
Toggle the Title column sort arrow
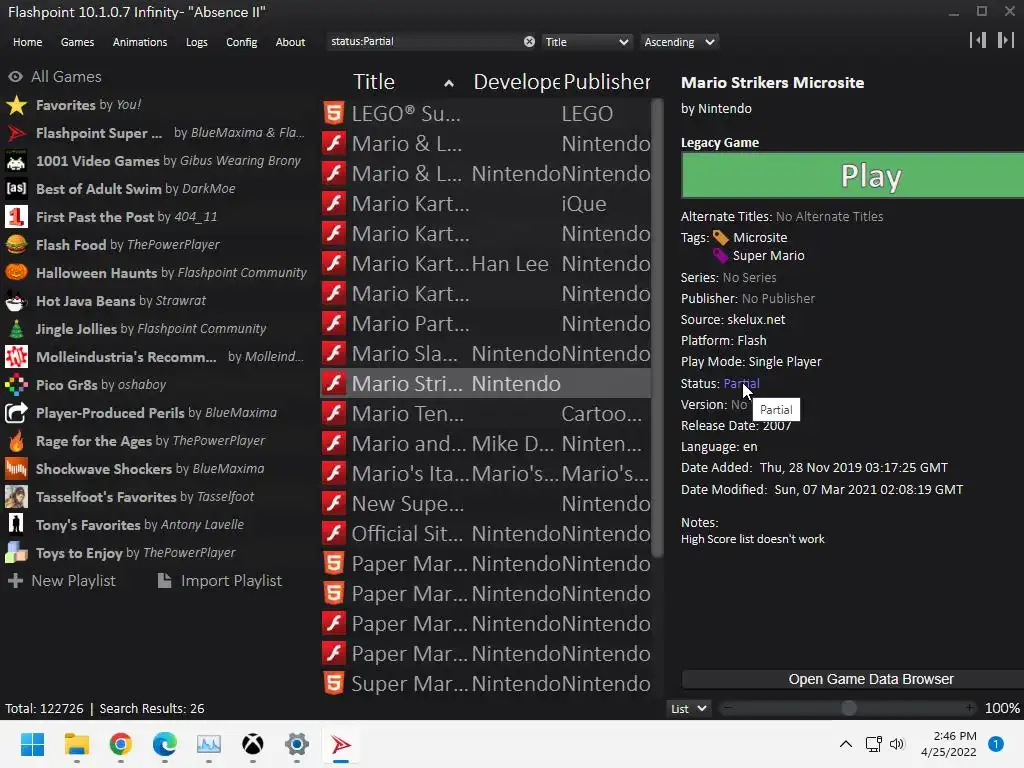(449, 83)
